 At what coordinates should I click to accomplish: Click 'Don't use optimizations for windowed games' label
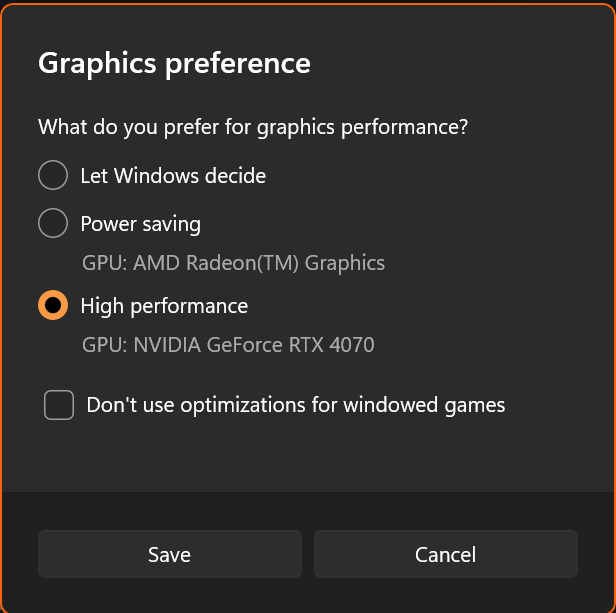coord(296,405)
